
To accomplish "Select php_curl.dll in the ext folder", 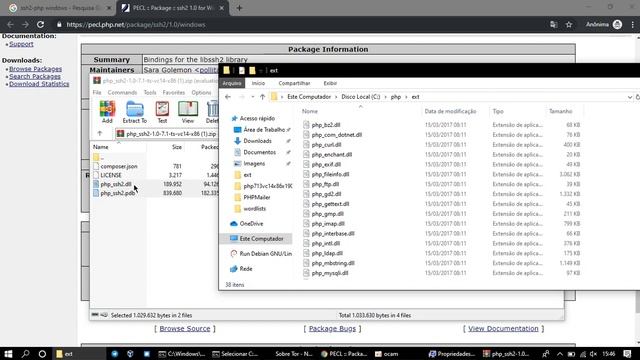I will point(322,145).
